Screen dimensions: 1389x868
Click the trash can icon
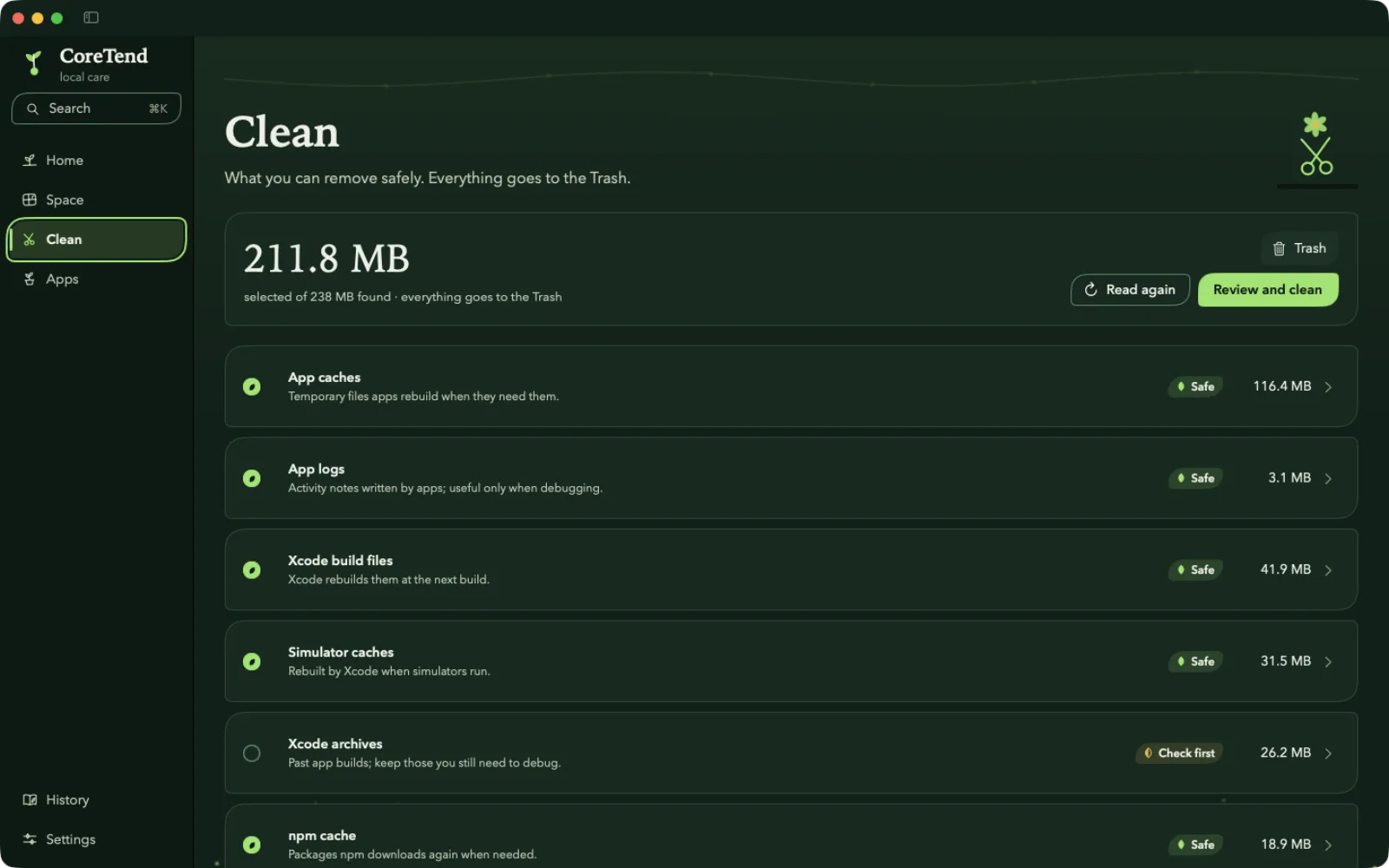pyautogui.click(x=1279, y=248)
